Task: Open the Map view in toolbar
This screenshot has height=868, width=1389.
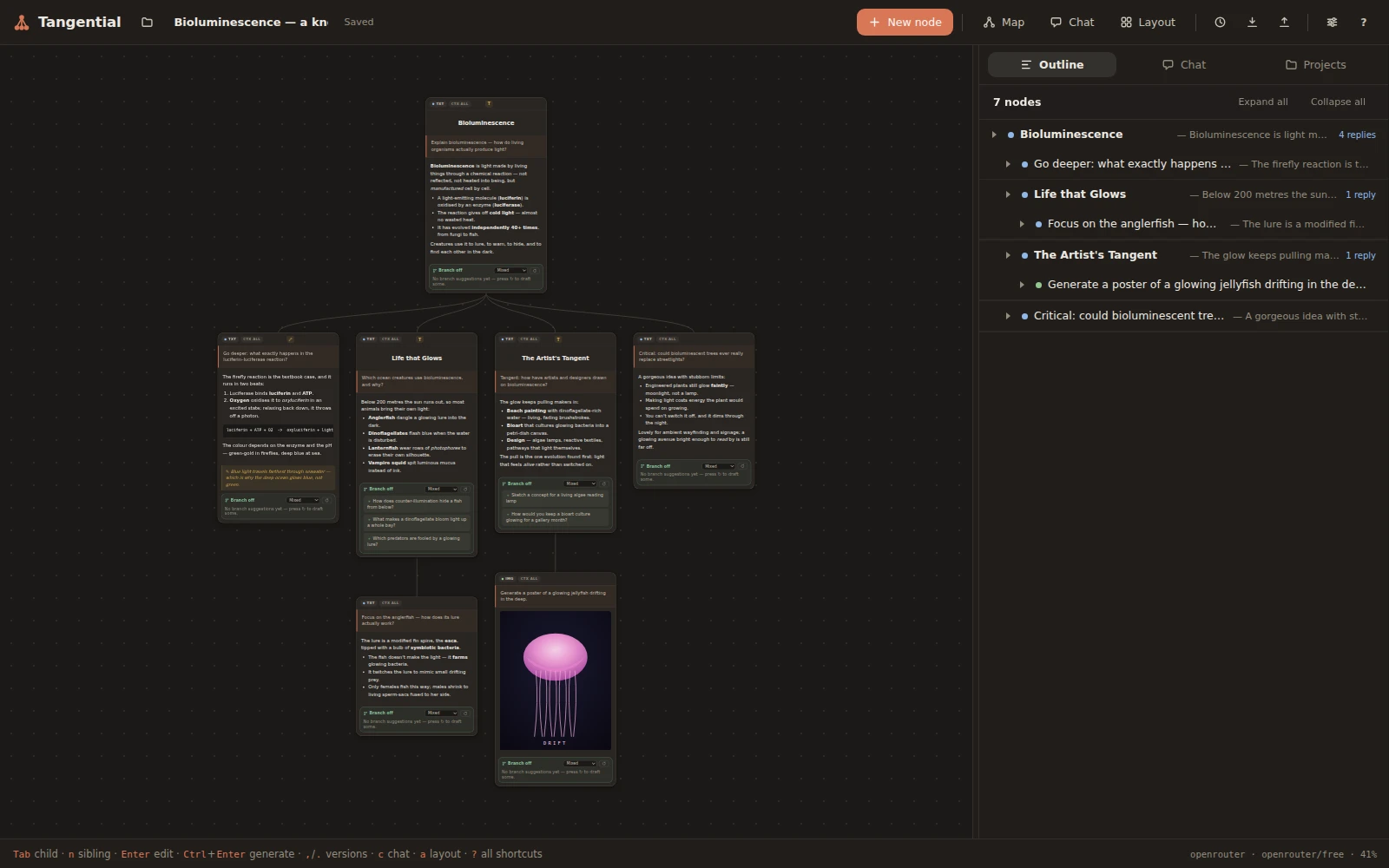Action: [1004, 23]
